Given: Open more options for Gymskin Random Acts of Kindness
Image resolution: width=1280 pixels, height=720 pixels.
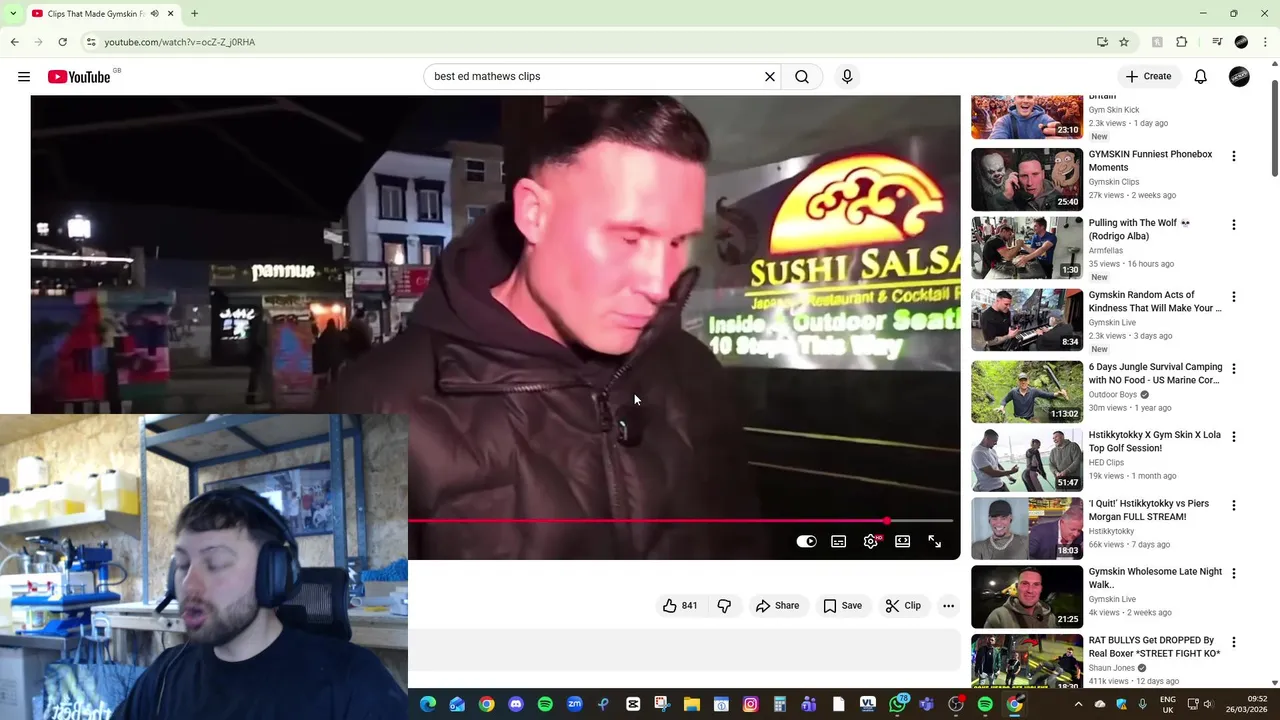Looking at the screenshot, I should click(x=1233, y=297).
